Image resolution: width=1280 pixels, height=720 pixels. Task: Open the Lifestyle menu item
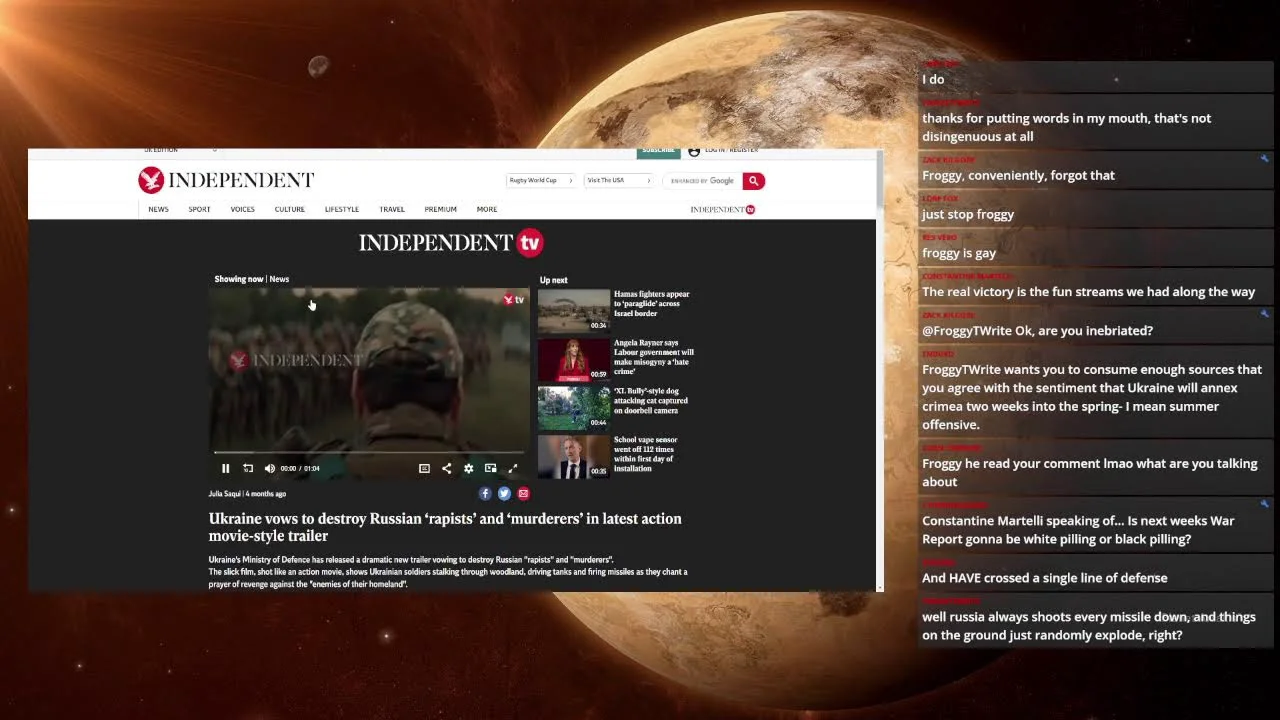point(341,209)
